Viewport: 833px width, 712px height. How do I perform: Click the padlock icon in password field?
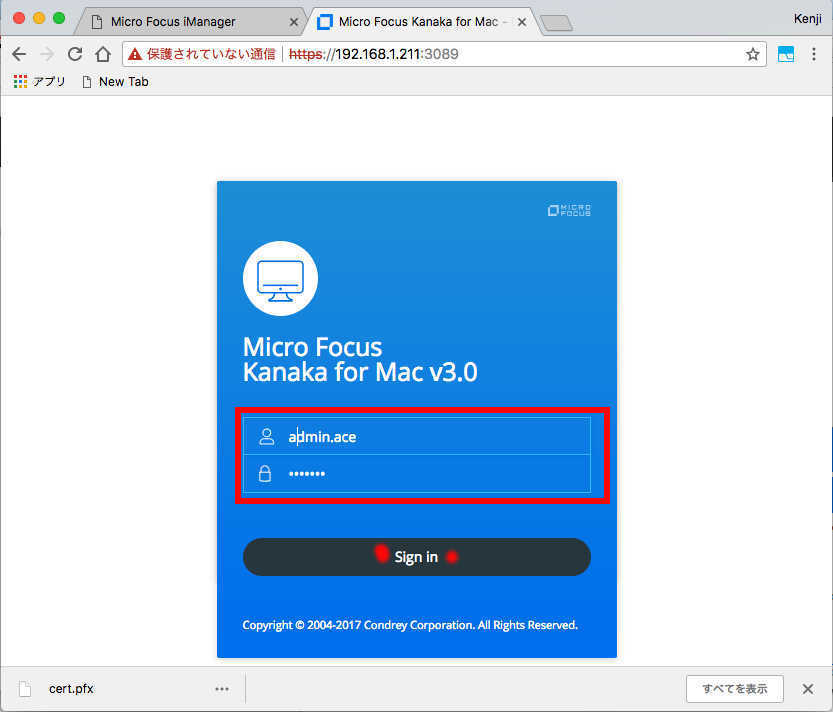(x=265, y=473)
